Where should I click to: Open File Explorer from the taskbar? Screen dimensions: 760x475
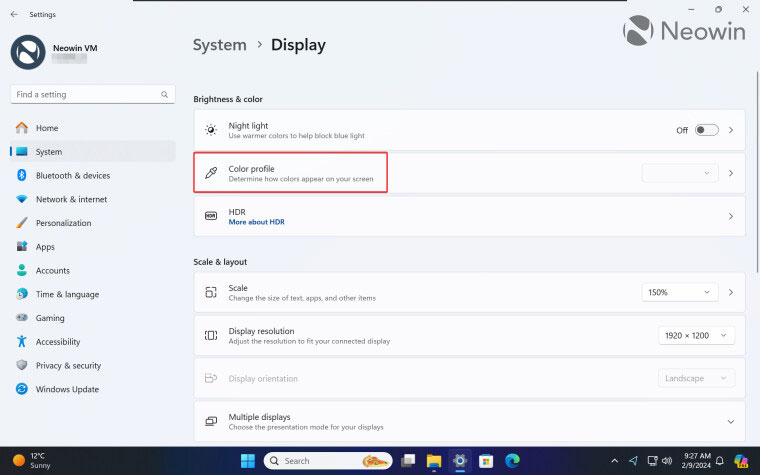434,461
